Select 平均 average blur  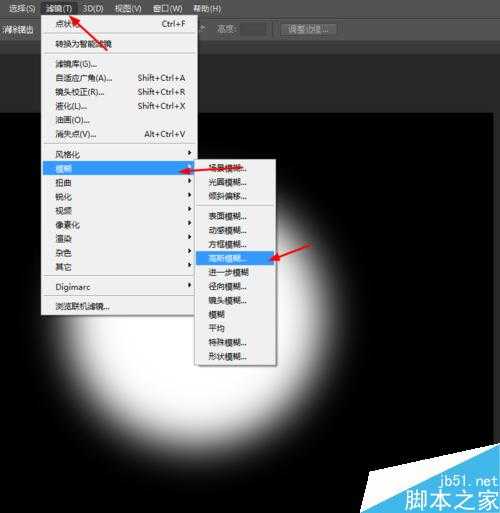point(235,328)
